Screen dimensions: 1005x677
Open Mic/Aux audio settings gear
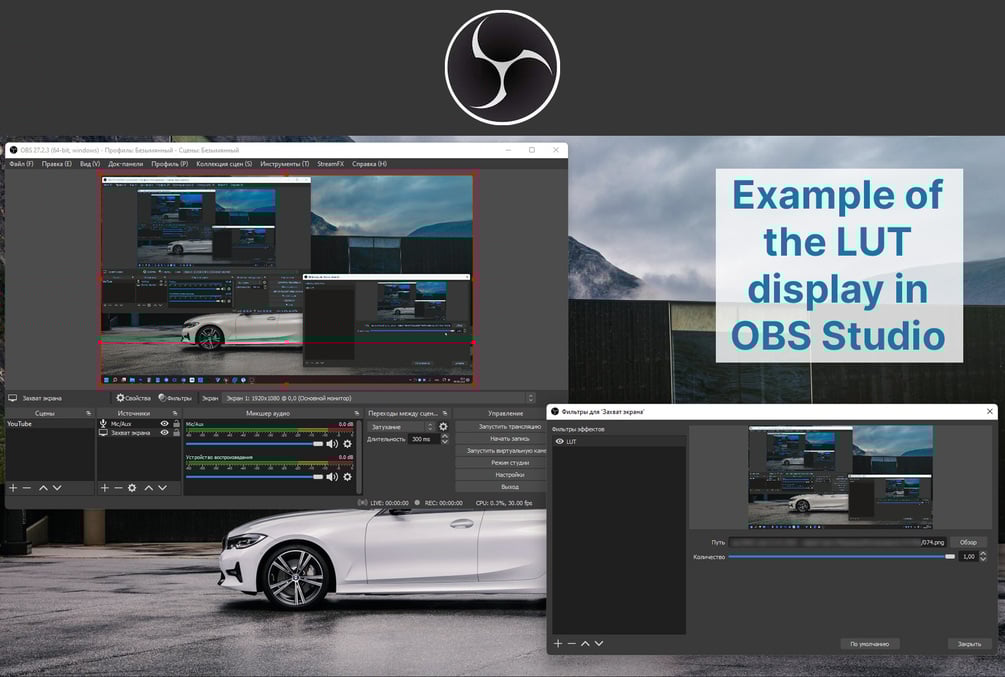(x=347, y=444)
